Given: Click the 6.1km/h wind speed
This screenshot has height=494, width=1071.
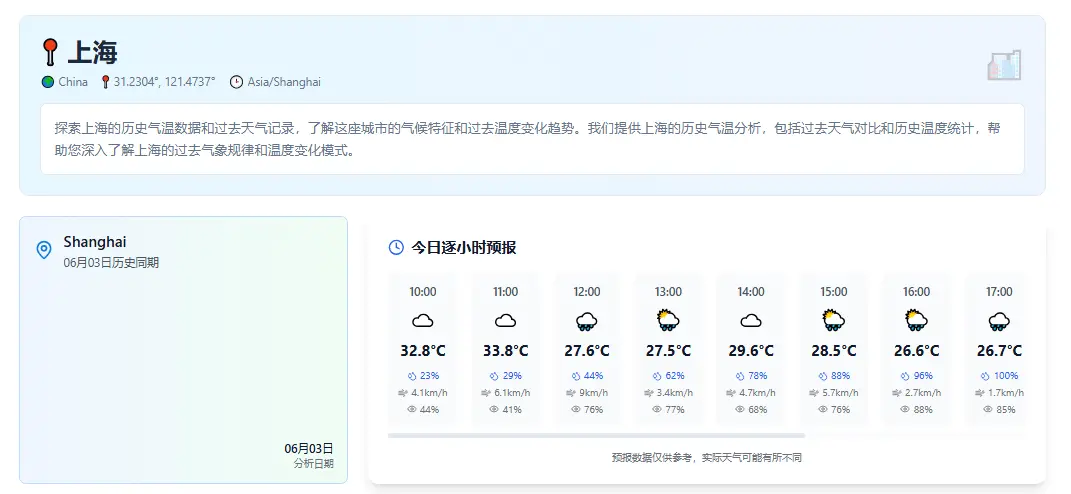Looking at the screenshot, I should pos(512,393).
